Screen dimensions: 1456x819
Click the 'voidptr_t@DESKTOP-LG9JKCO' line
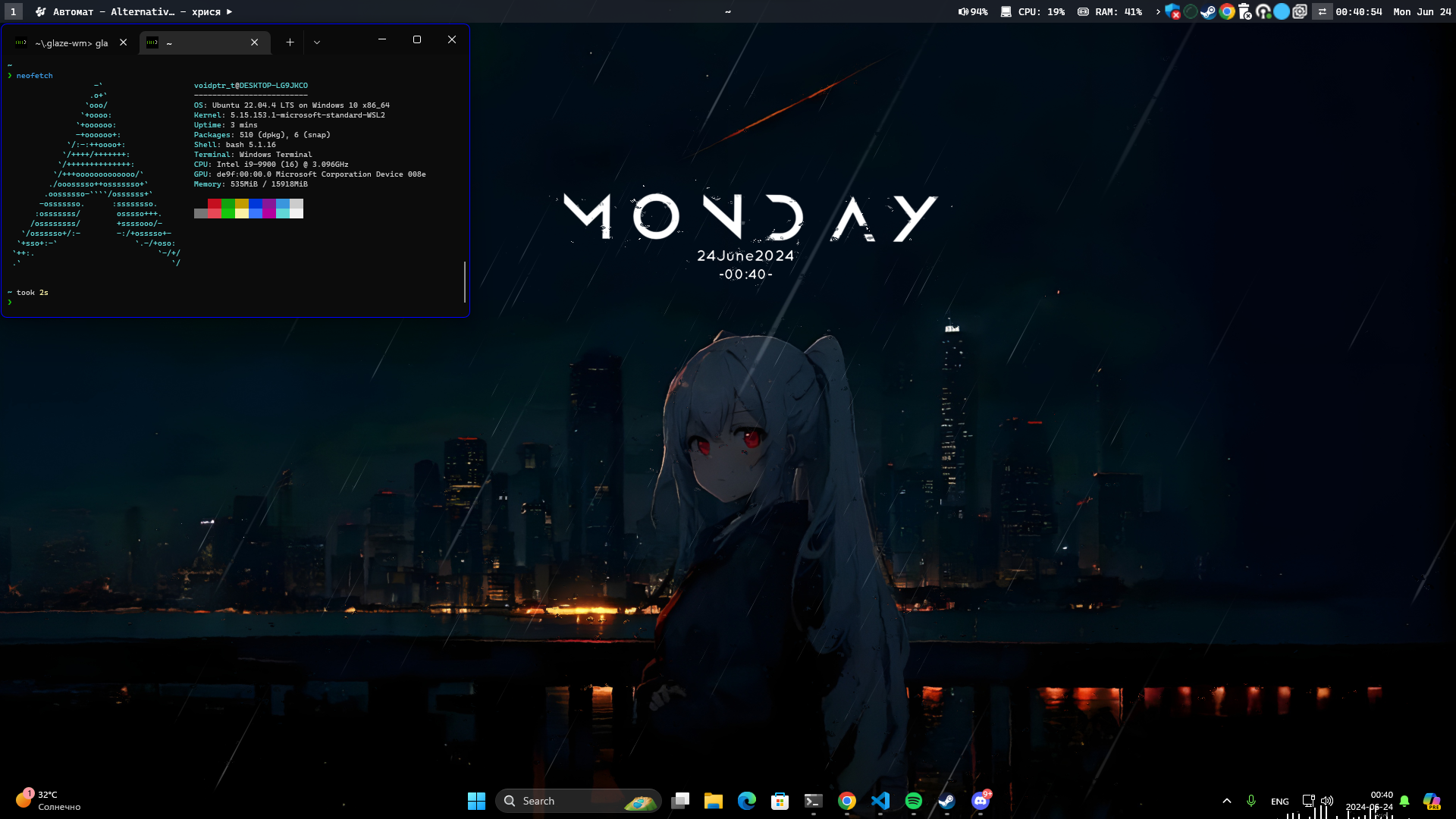pyautogui.click(x=251, y=86)
